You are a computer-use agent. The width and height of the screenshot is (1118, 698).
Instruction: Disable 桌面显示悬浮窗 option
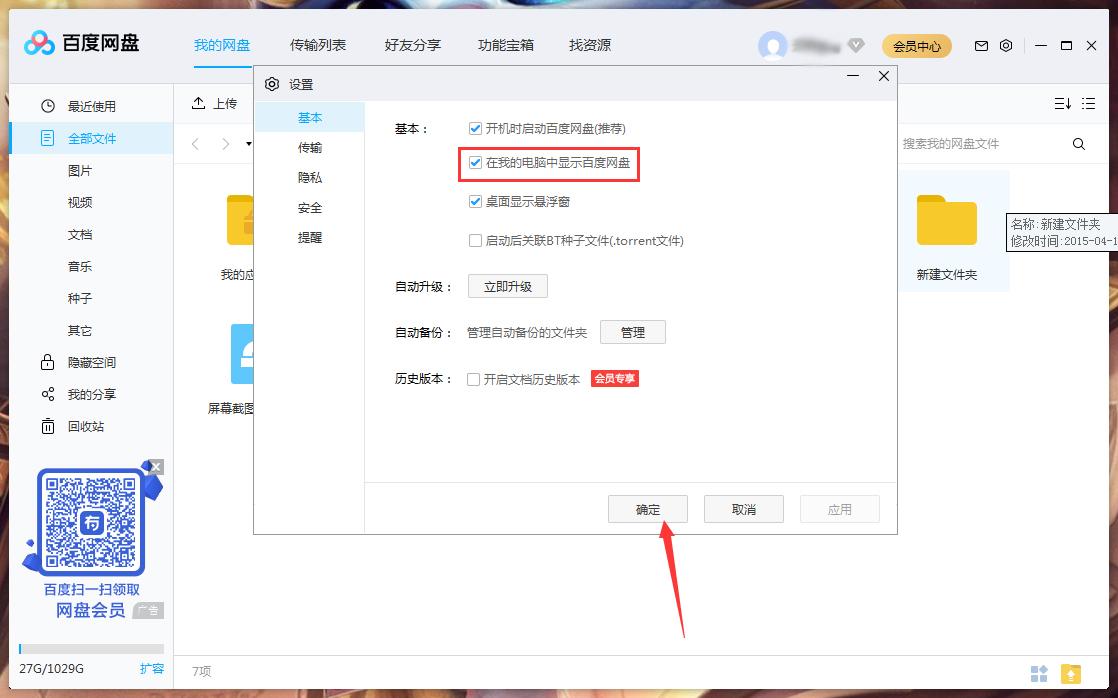point(475,201)
